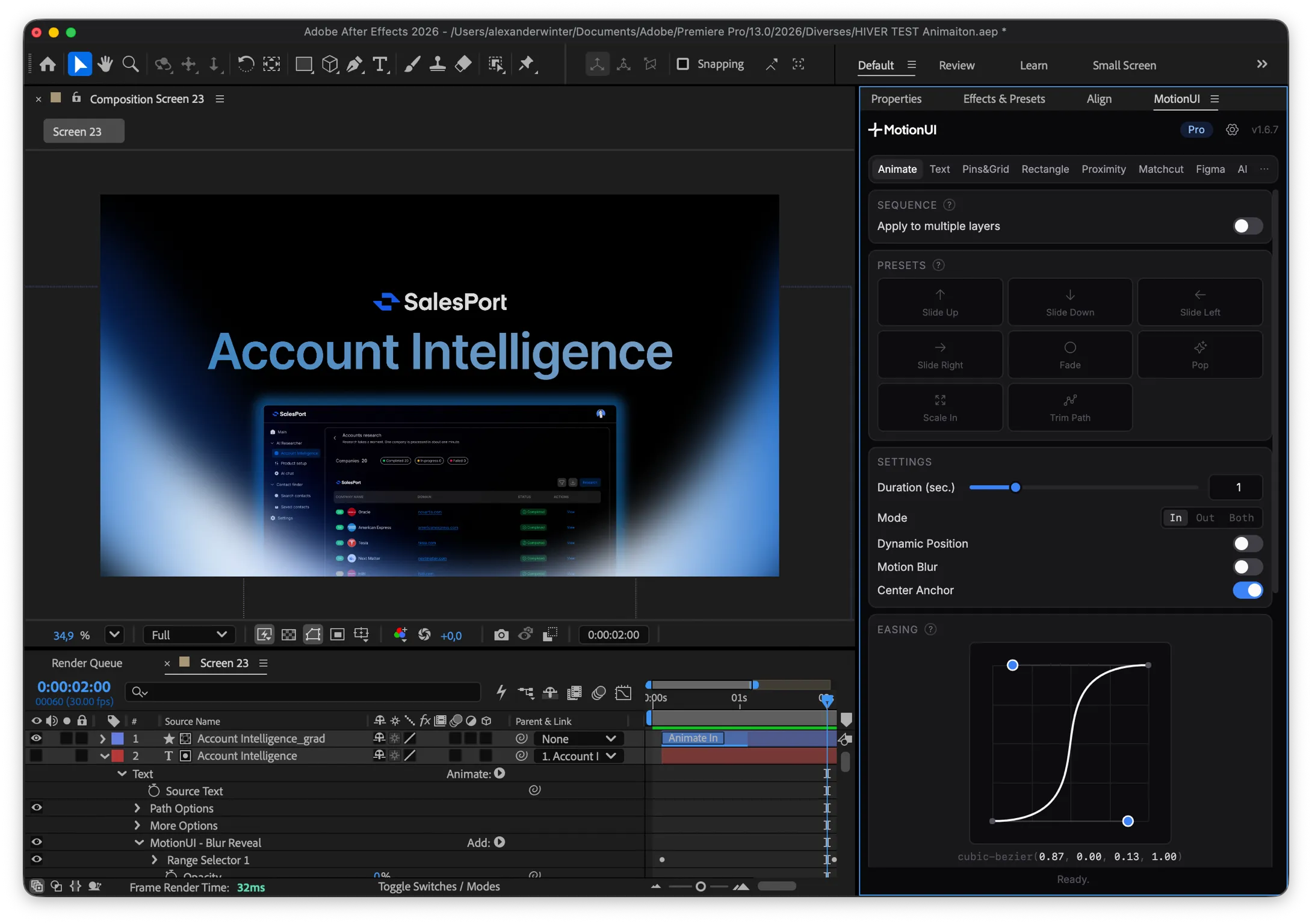1312x924 pixels.
Task: Open the Matchcut tab
Action: coord(1160,169)
